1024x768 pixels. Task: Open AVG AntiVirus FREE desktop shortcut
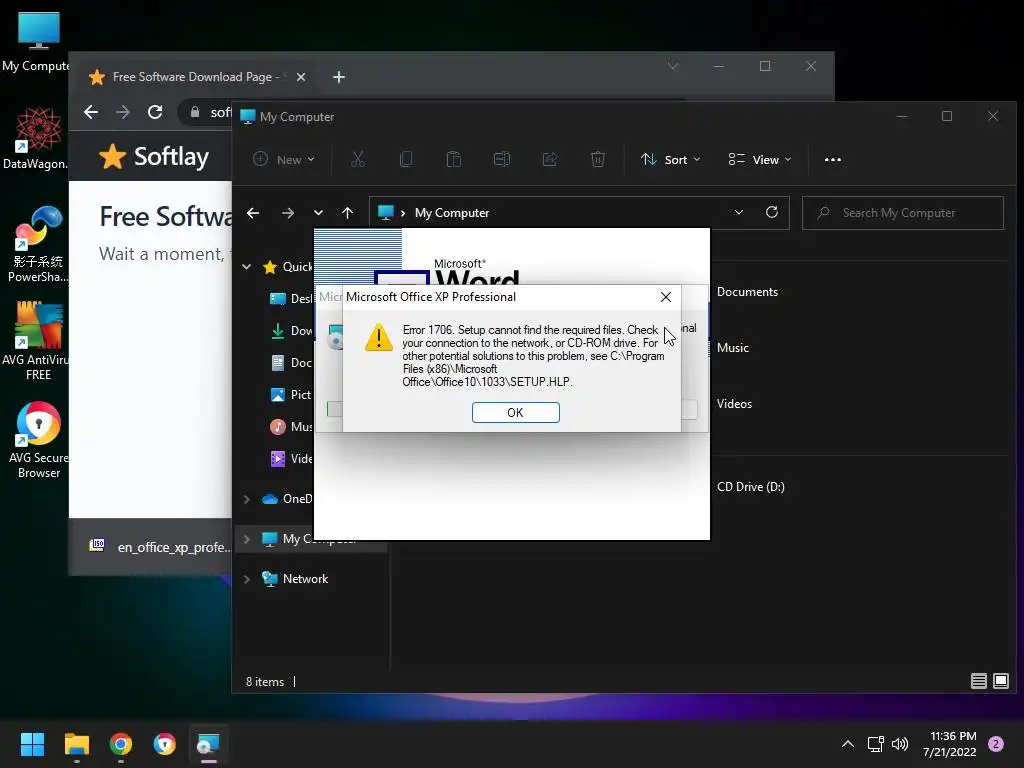pos(37,342)
